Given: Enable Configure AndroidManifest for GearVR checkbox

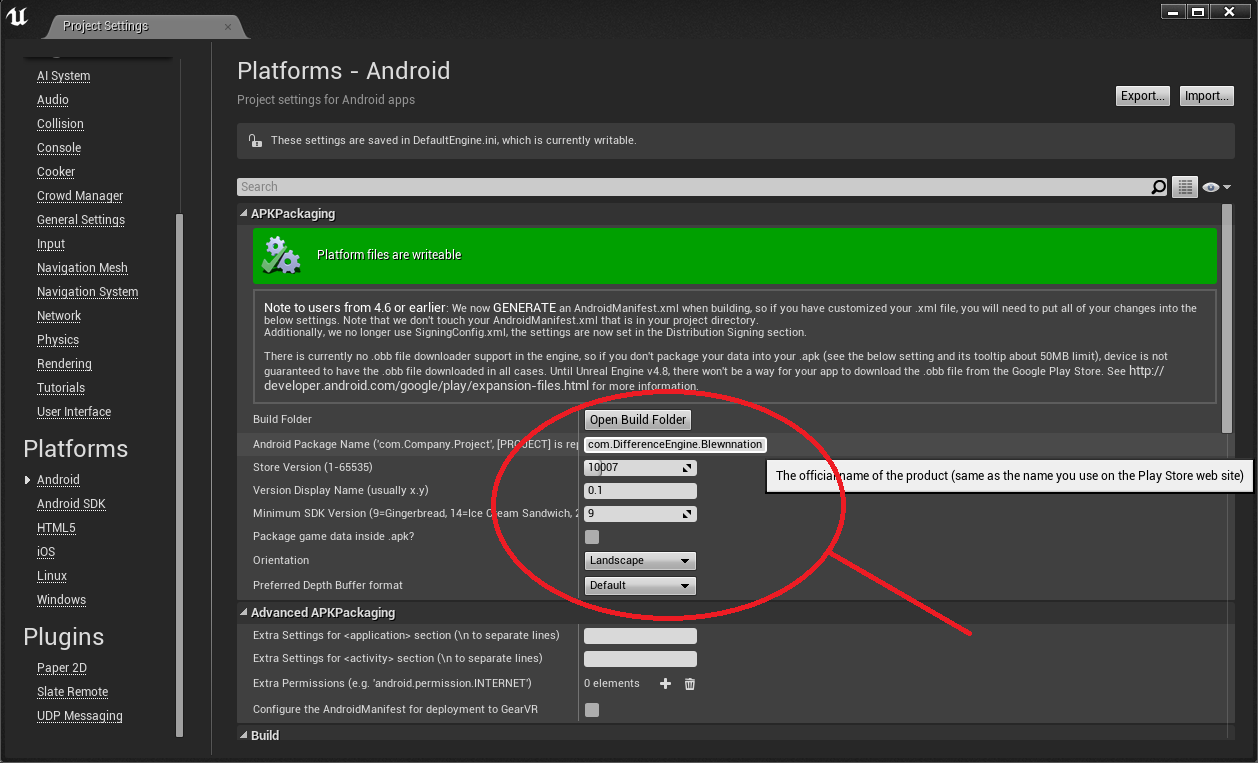Looking at the screenshot, I should [592, 710].
